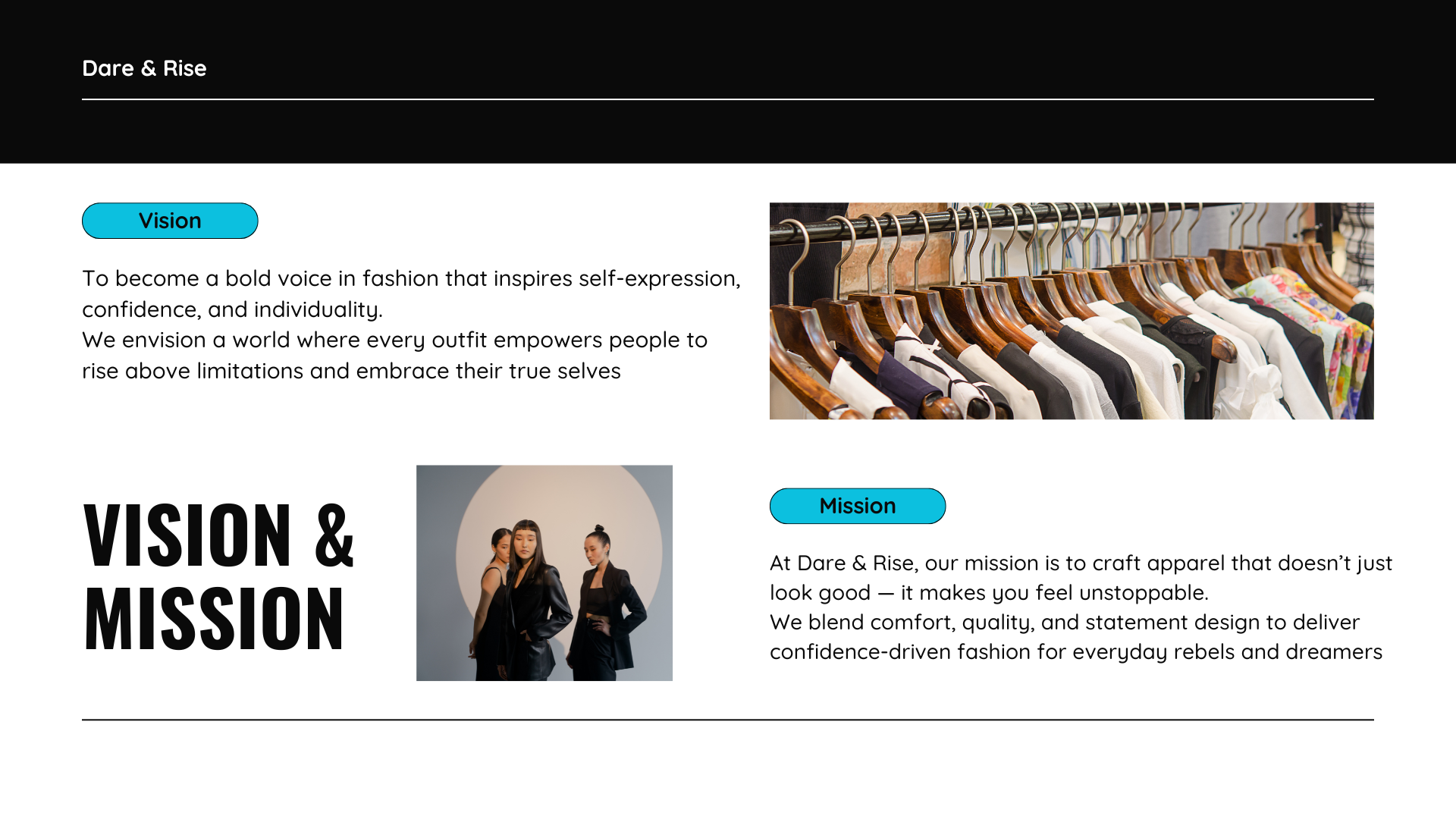
Task: Select the text 'confidence, and individuality.'
Action: click(x=232, y=309)
